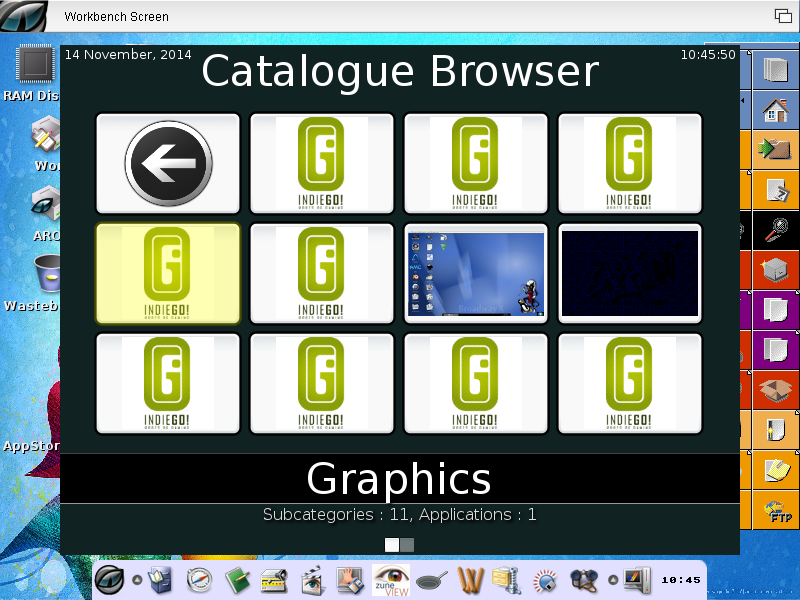Open the IndieGo tile directly above the dark navy thumbnail

pos(630,163)
